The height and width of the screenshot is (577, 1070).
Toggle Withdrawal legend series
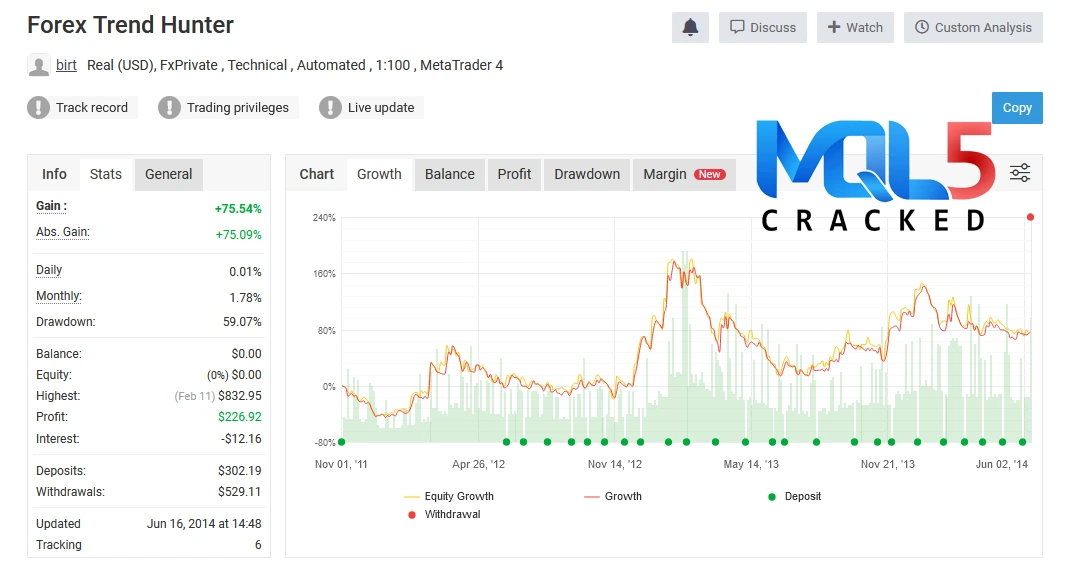point(444,514)
